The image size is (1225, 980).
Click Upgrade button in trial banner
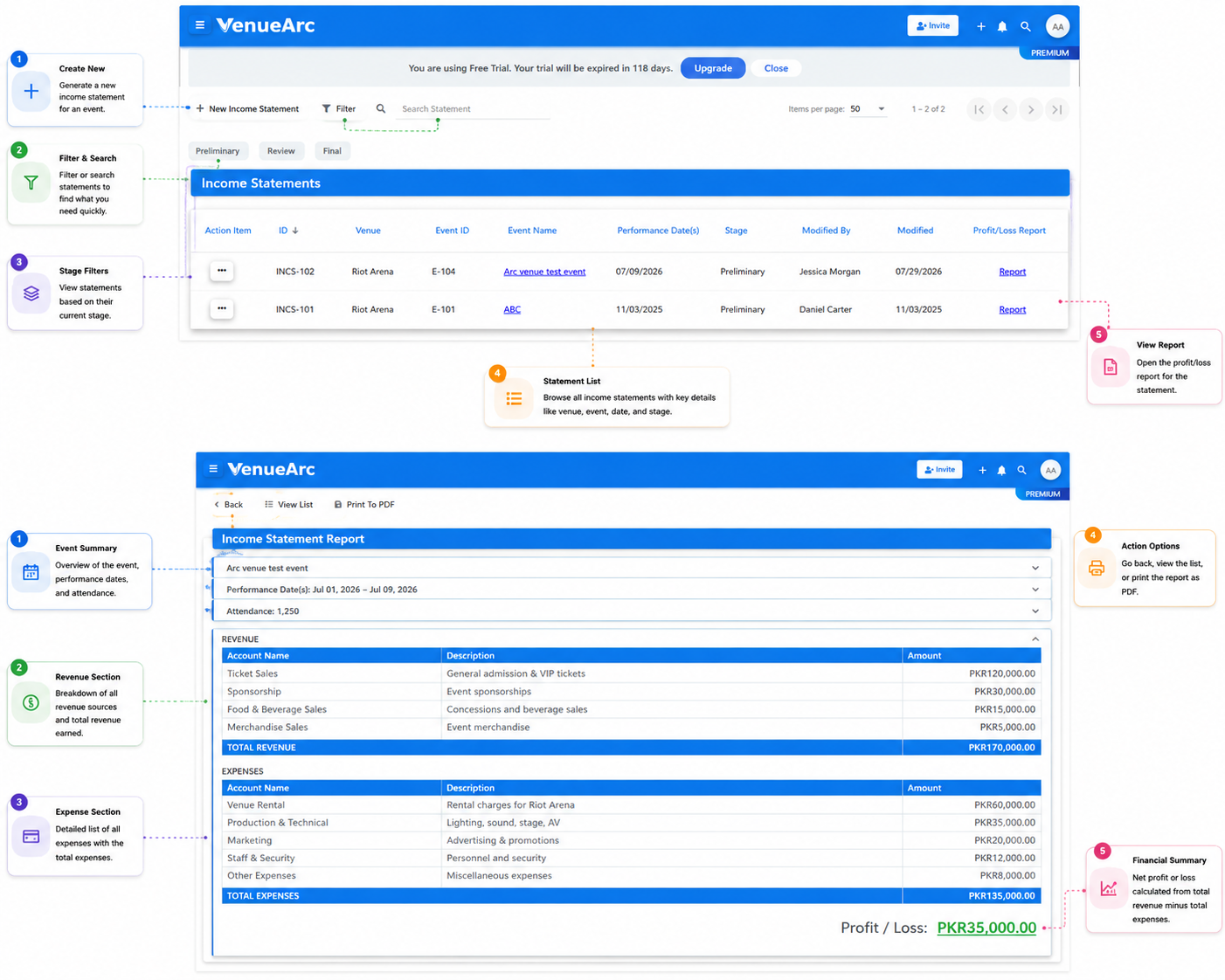click(713, 68)
